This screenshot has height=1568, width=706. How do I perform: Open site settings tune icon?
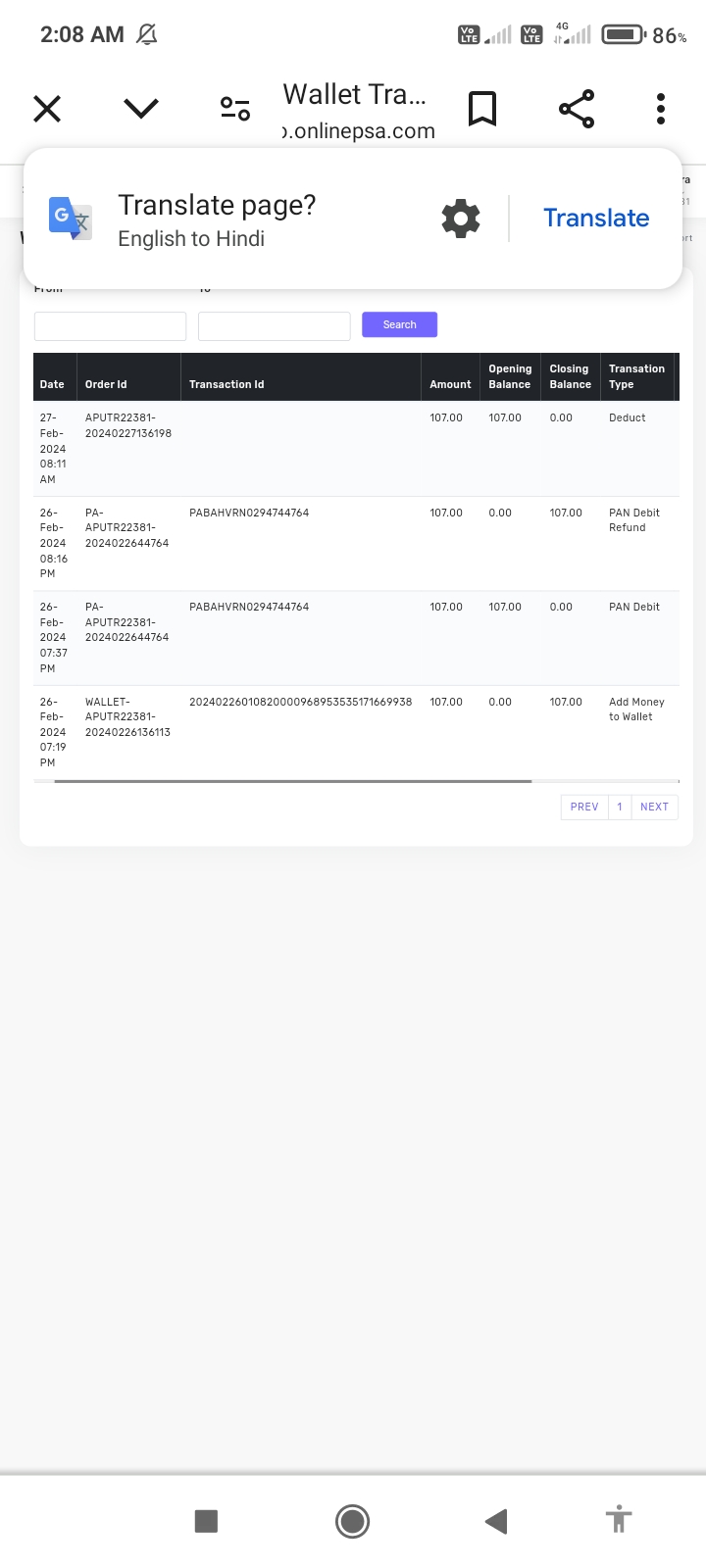tap(235, 108)
